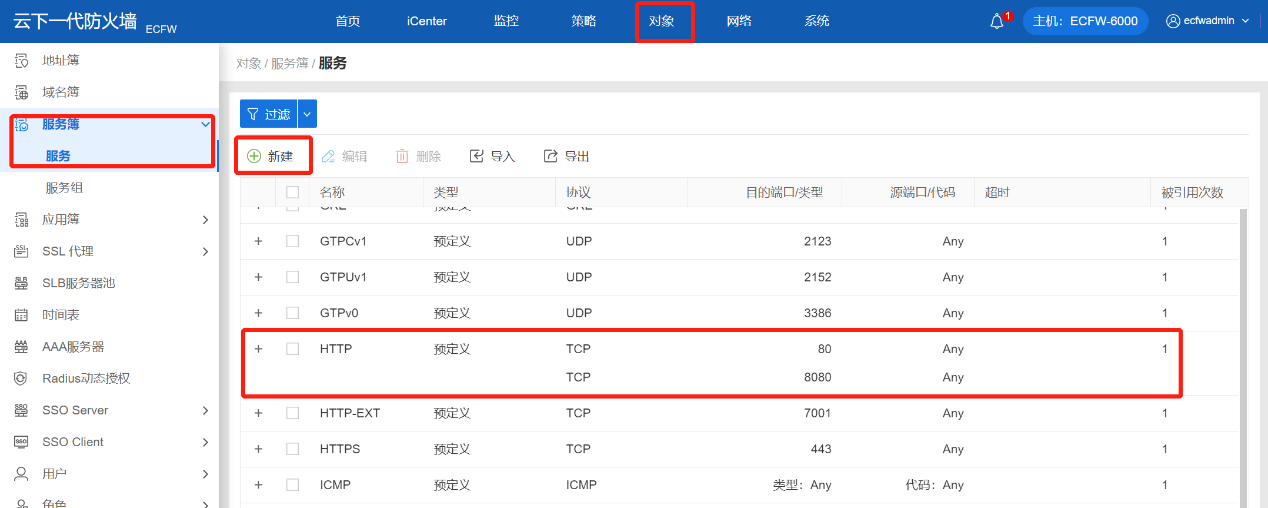Open the ecfwadmin user dropdown
Viewport: 1268px width, 508px height.
click(1208, 21)
